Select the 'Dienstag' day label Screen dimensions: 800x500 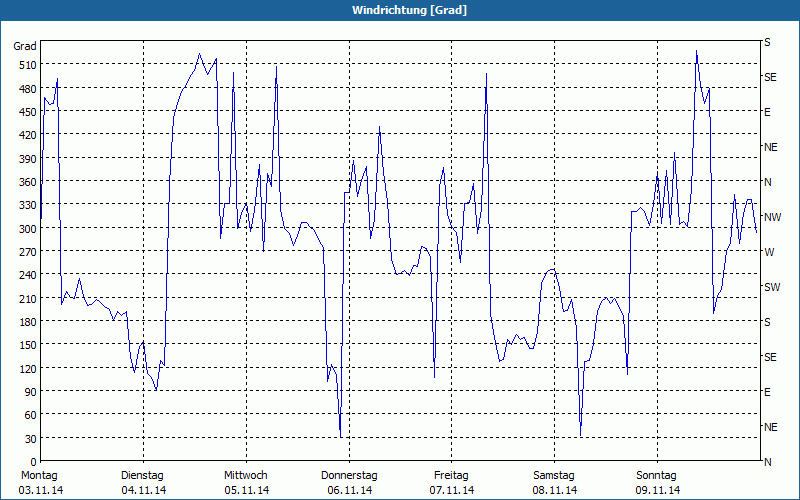point(142,476)
